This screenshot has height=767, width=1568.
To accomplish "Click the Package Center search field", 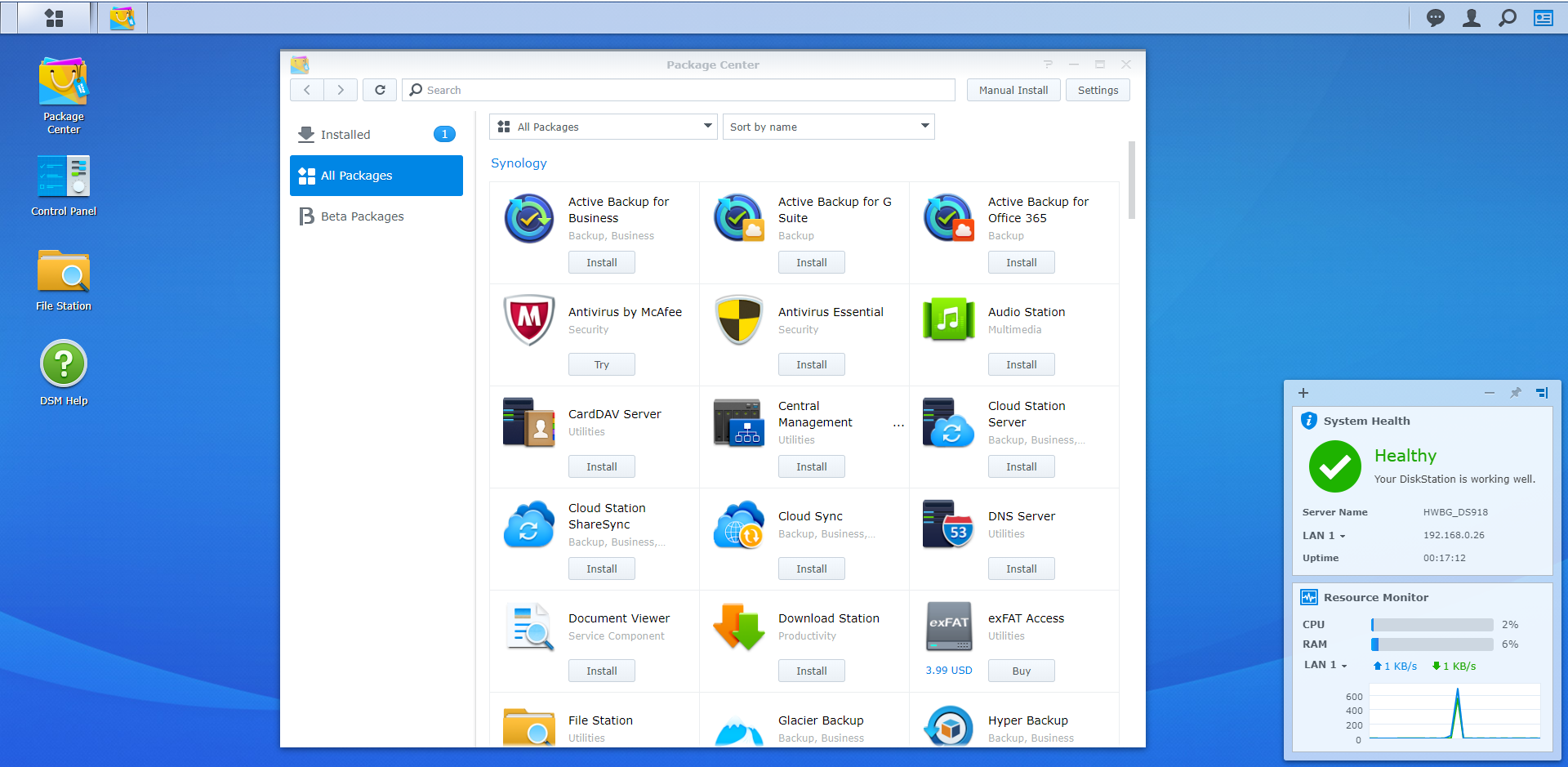I will pos(679,90).
